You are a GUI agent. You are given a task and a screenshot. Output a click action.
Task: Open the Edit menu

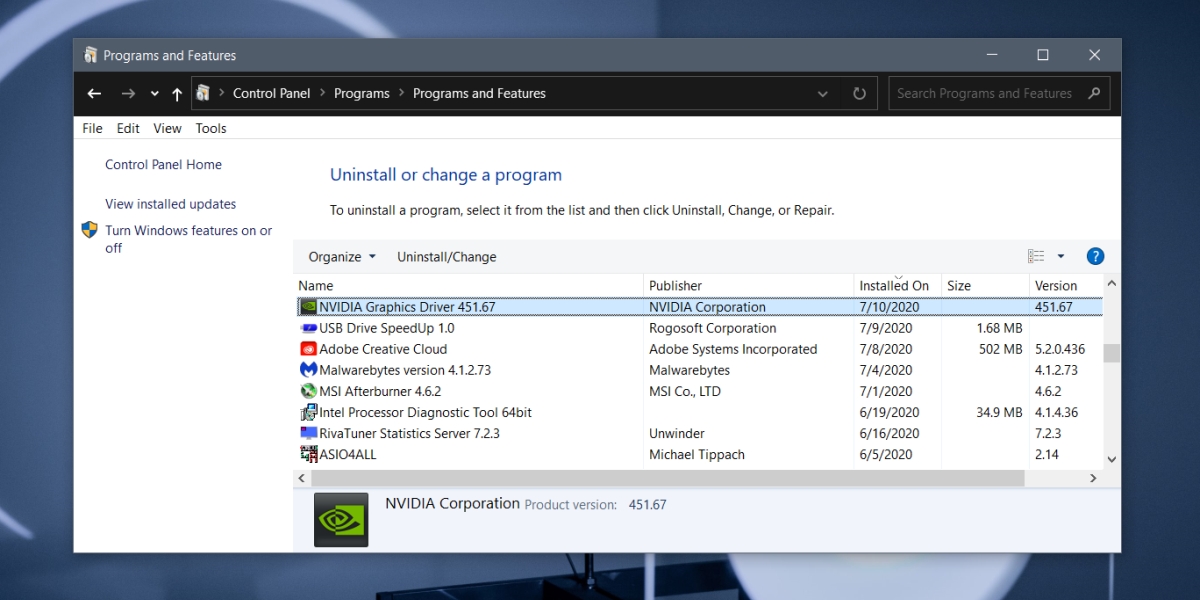tap(128, 128)
